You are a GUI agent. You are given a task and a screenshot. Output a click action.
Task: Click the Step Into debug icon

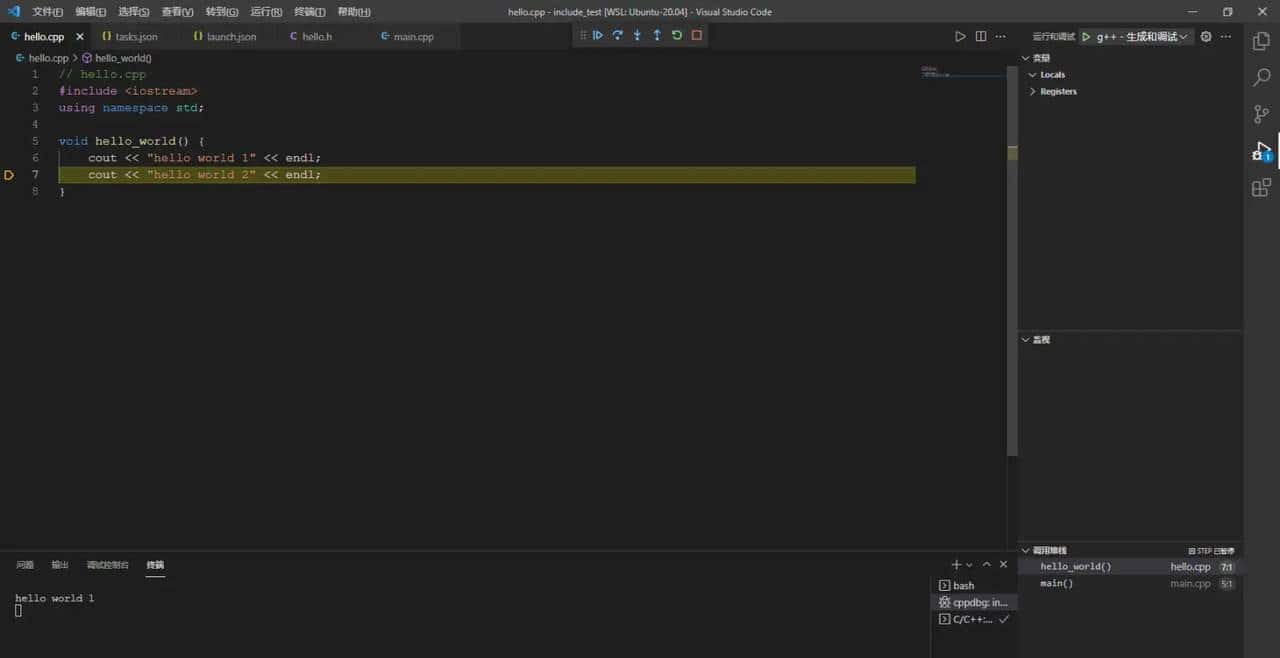[637, 35]
